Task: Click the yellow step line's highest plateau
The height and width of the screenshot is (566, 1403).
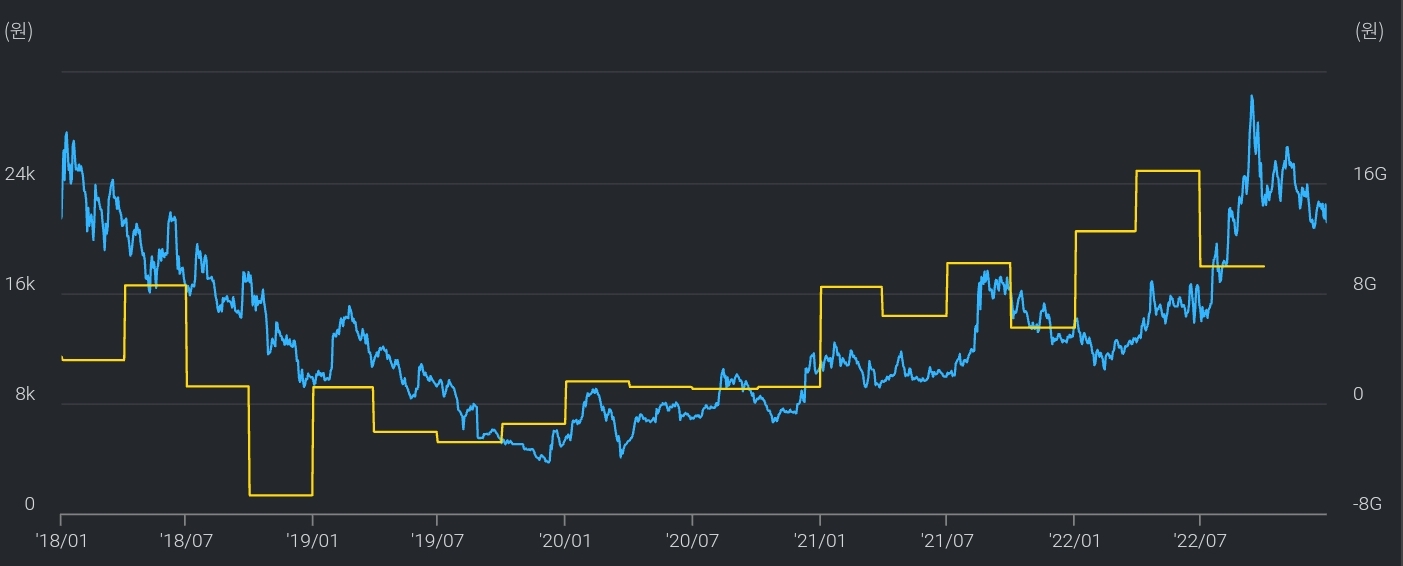Action: pos(1168,172)
